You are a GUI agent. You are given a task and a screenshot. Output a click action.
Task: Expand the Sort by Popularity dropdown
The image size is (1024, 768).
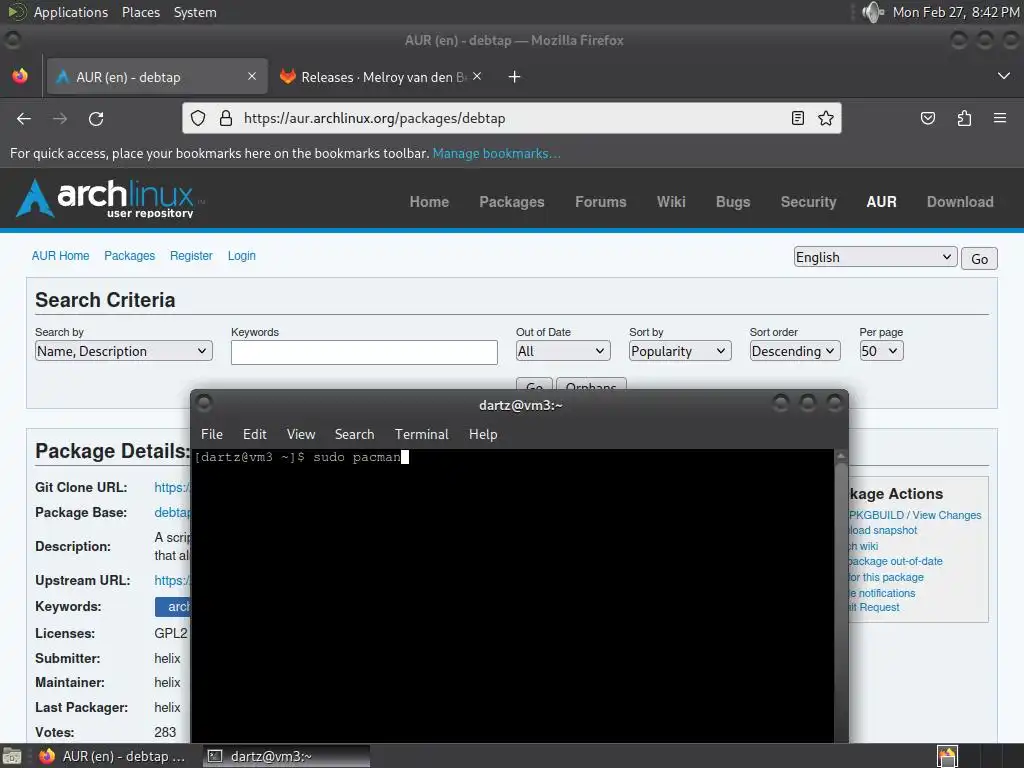pos(680,351)
